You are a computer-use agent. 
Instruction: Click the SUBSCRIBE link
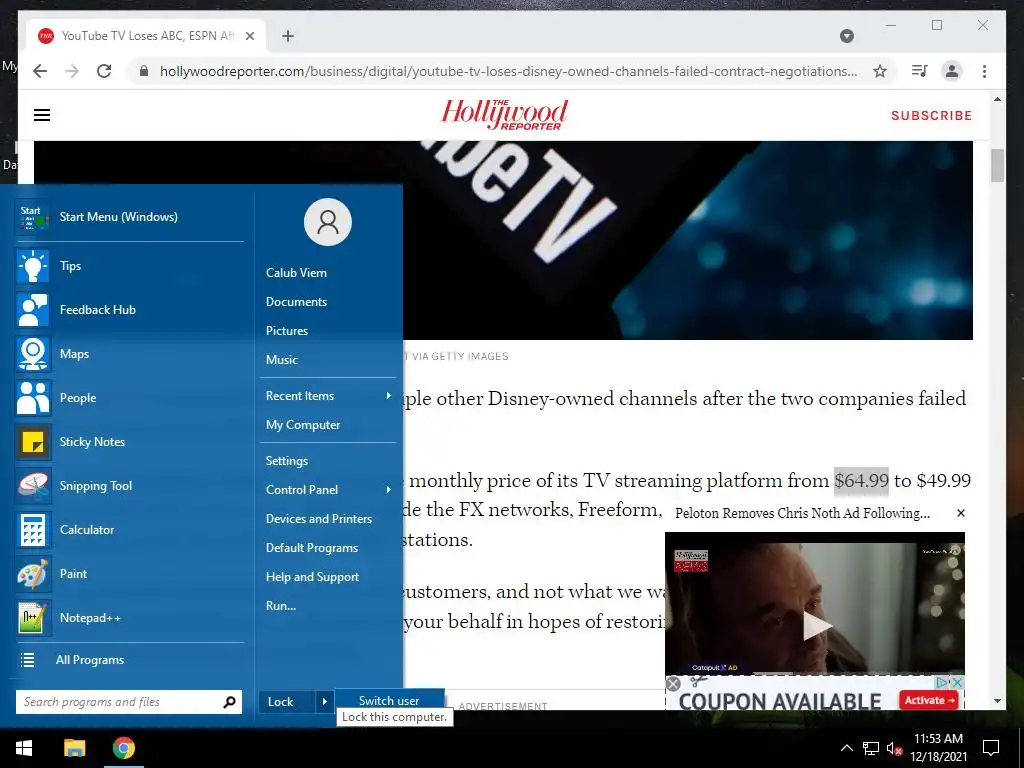(x=931, y=116)
